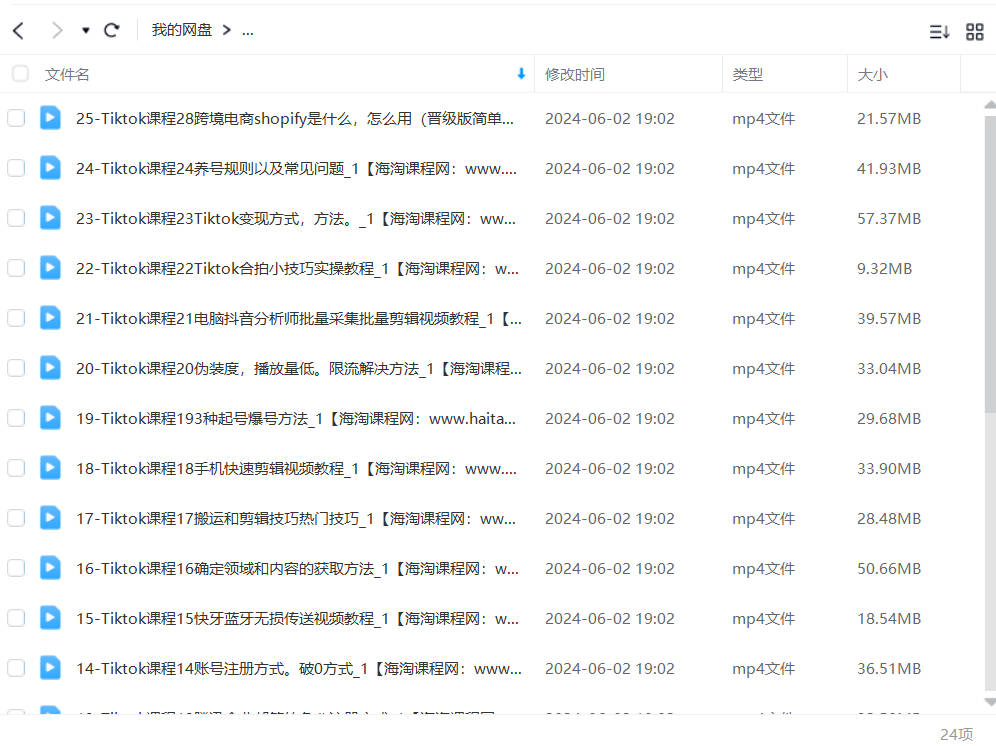This screenshot has width=996, height=746.
Task: Select file name 14-Tiktok课程14账号注册方式
Action: 299,669
